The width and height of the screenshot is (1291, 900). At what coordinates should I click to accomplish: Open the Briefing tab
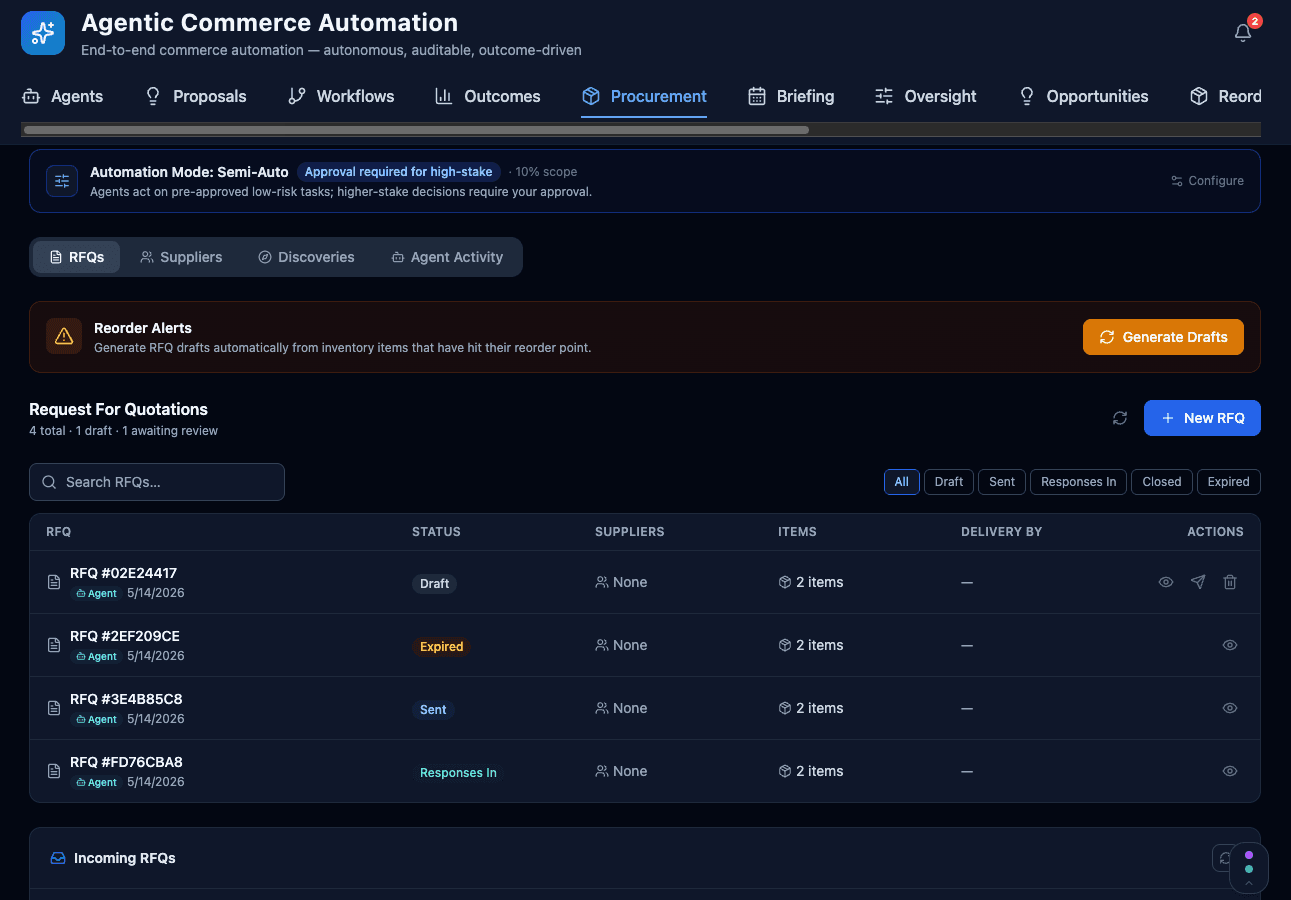[x=791, y=96]
